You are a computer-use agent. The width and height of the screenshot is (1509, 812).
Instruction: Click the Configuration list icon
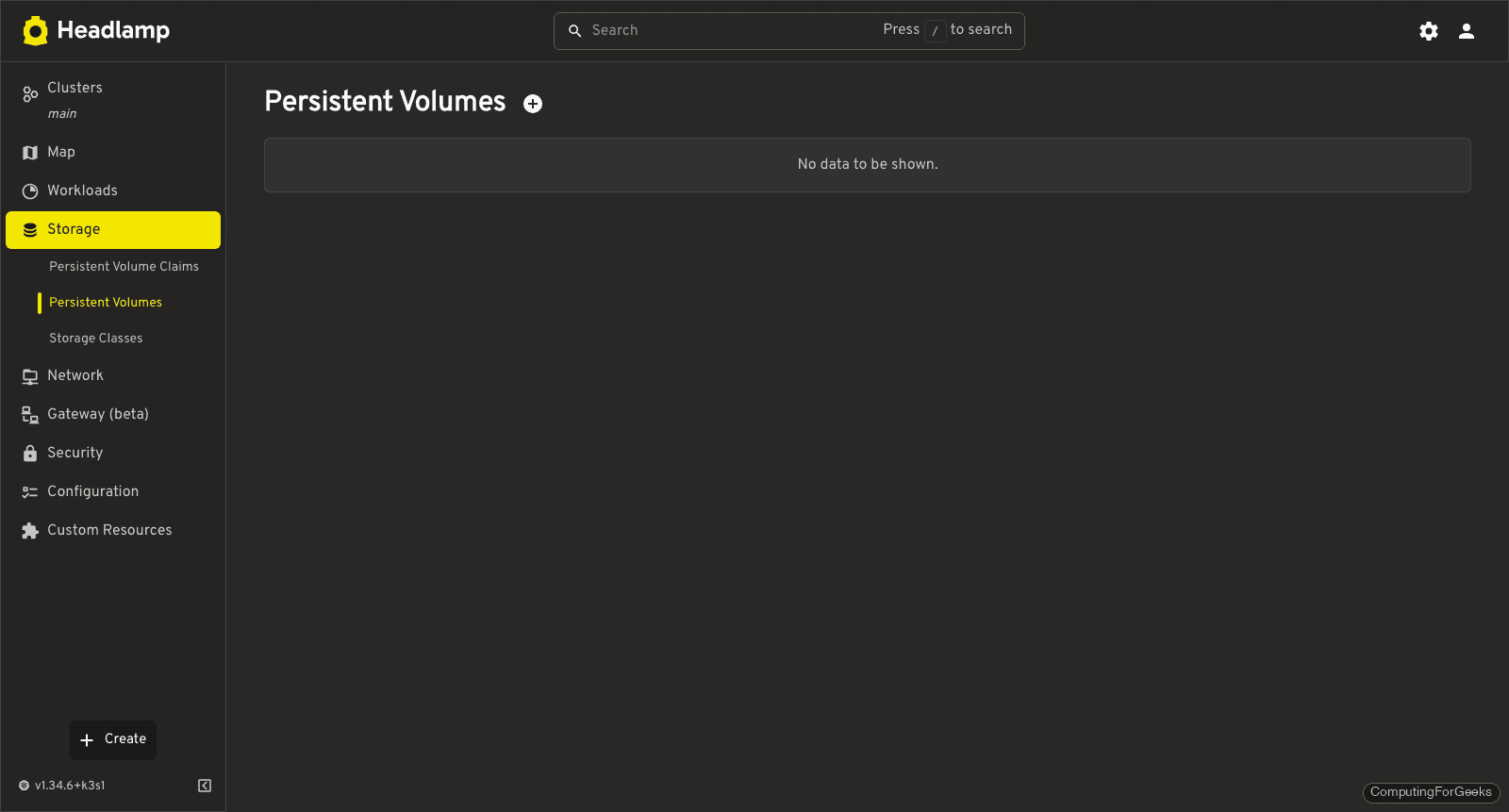tap(30, 492)
